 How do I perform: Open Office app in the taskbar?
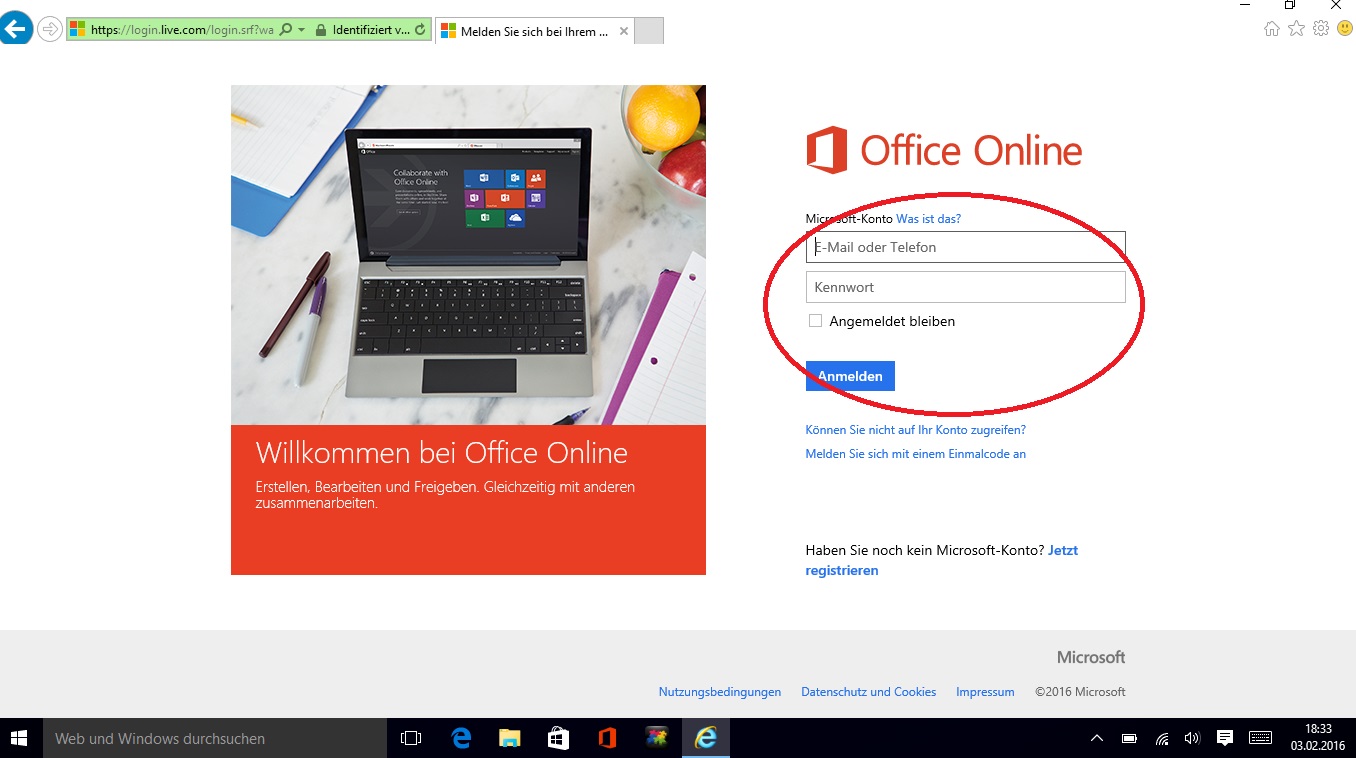coord(607,738)
